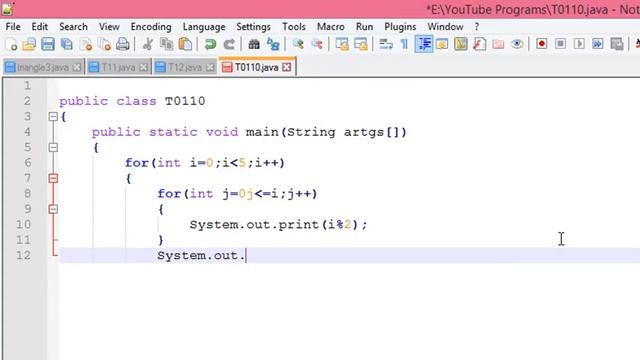Click the Redo toolbar icon
Viewport: 640px width, 360px height.
click(x=229, y=44)
